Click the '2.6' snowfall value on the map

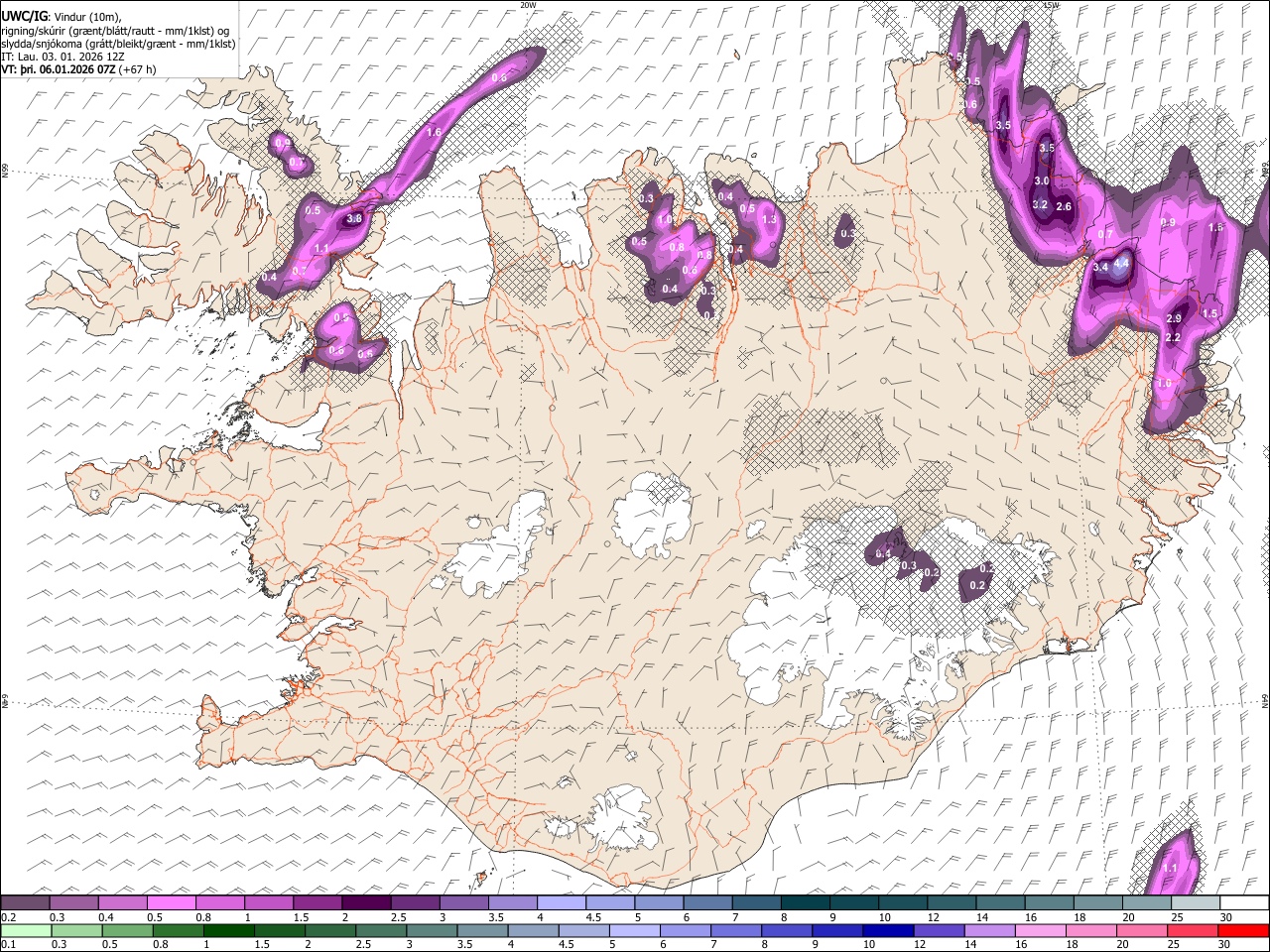[x=1065, y=206]
